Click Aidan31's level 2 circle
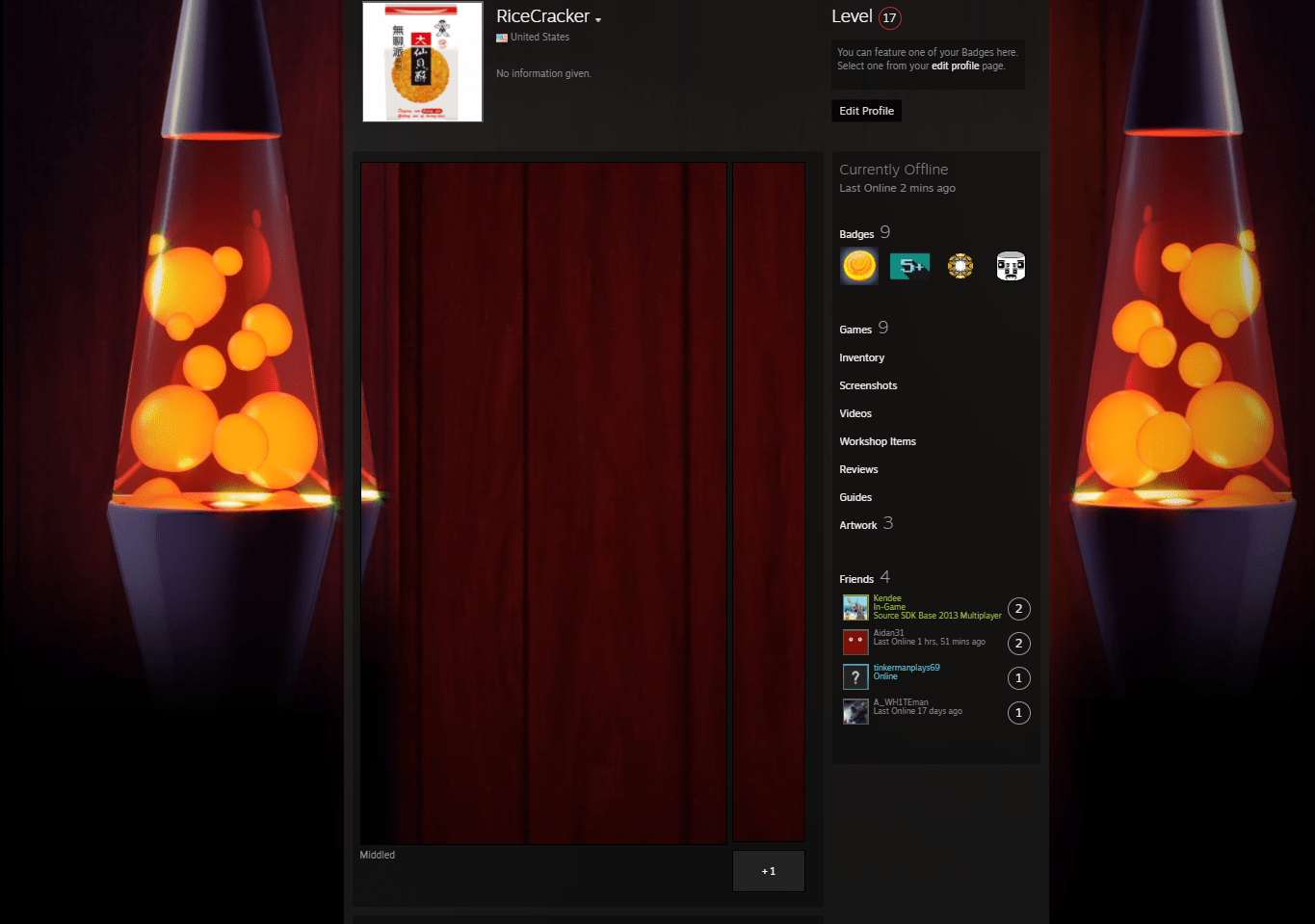Viewport: 1315px width, 924px height. point(1018,644)
